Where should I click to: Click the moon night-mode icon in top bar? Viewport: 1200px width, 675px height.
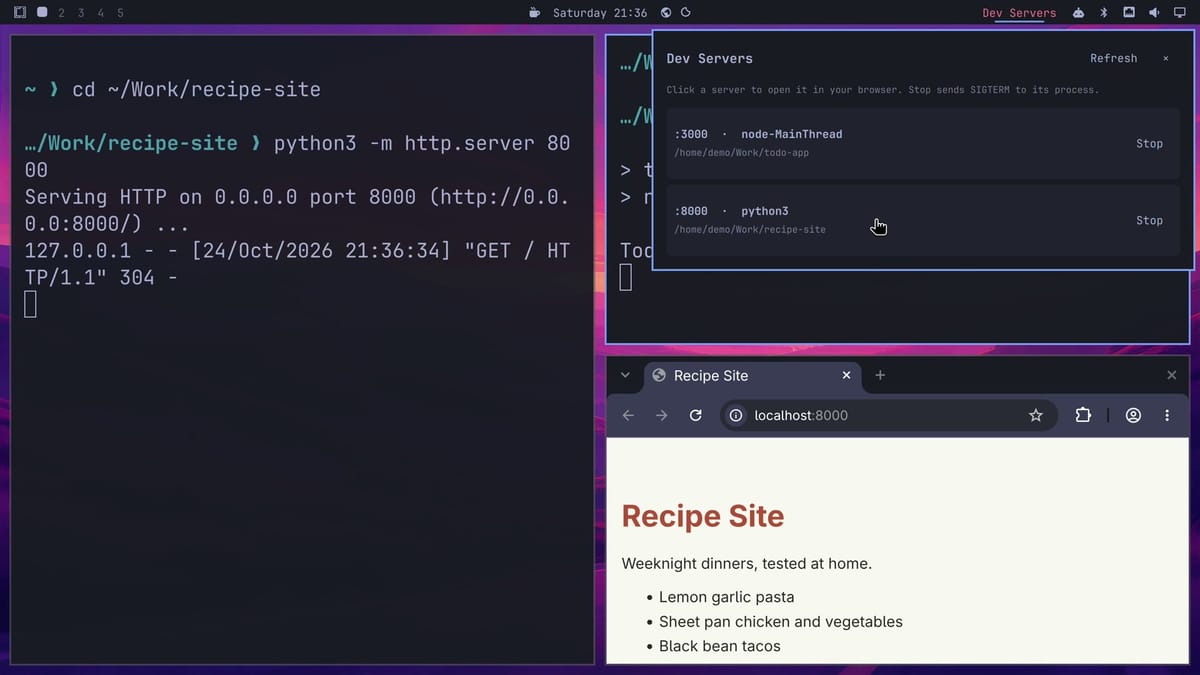pyautogui.click(x=685, y=13)
